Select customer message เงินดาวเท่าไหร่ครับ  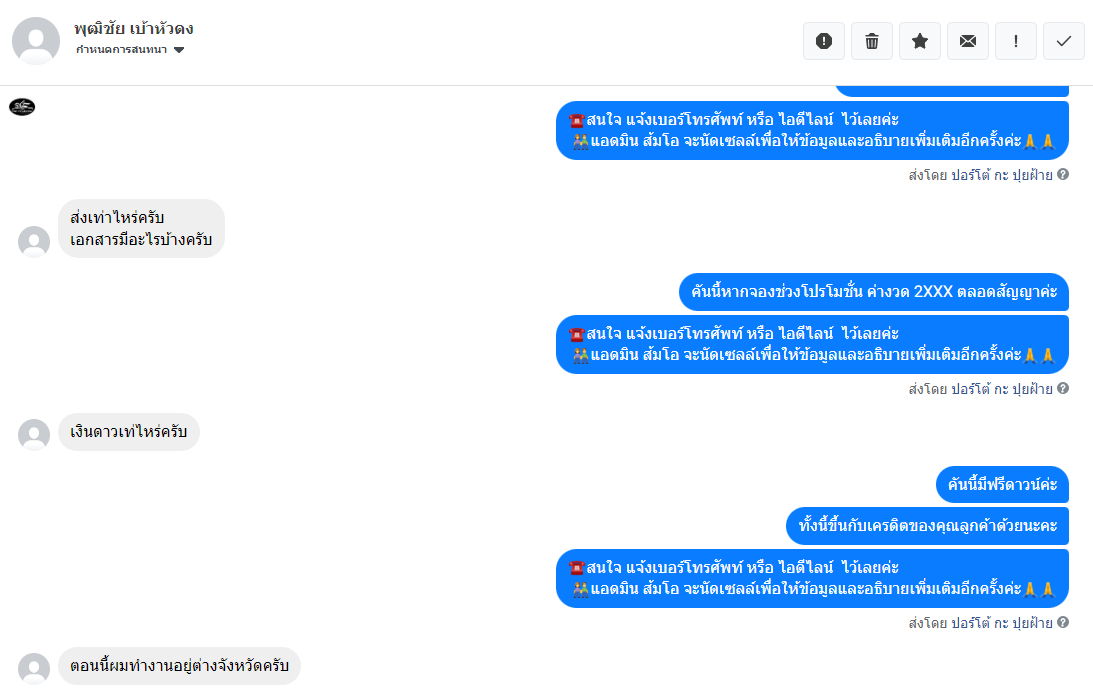(129, 432)
